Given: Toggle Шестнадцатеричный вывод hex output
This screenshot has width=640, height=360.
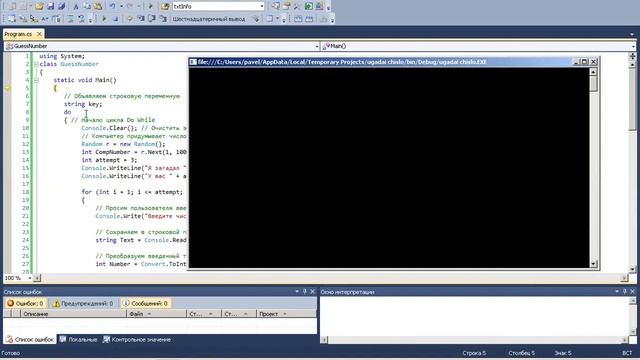Looking at the screenshot, I should (209, 19).
